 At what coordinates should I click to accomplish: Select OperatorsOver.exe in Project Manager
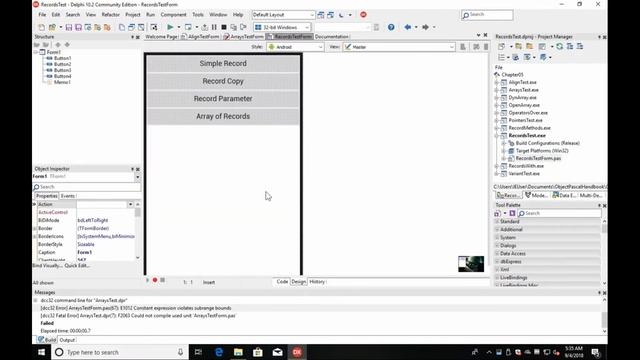click(528, 113)
